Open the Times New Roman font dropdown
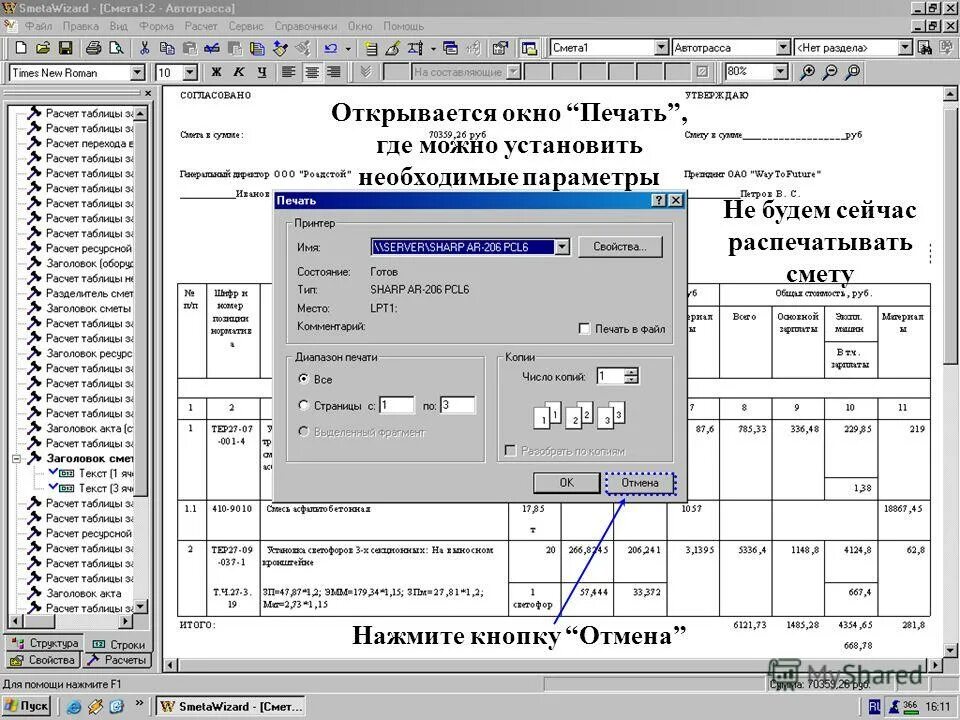The width and height of the screenshot is (960, 720). pyautogui.click(x=135, y=71)
